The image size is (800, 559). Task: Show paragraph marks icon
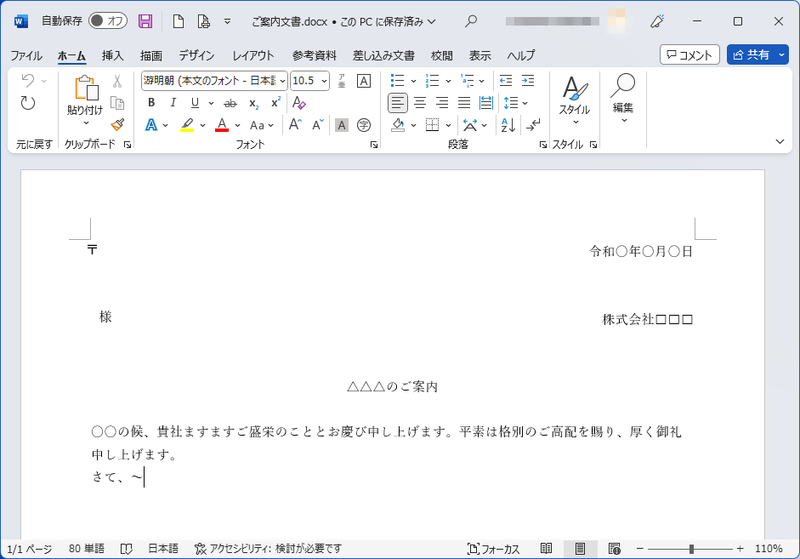[533, 125]
